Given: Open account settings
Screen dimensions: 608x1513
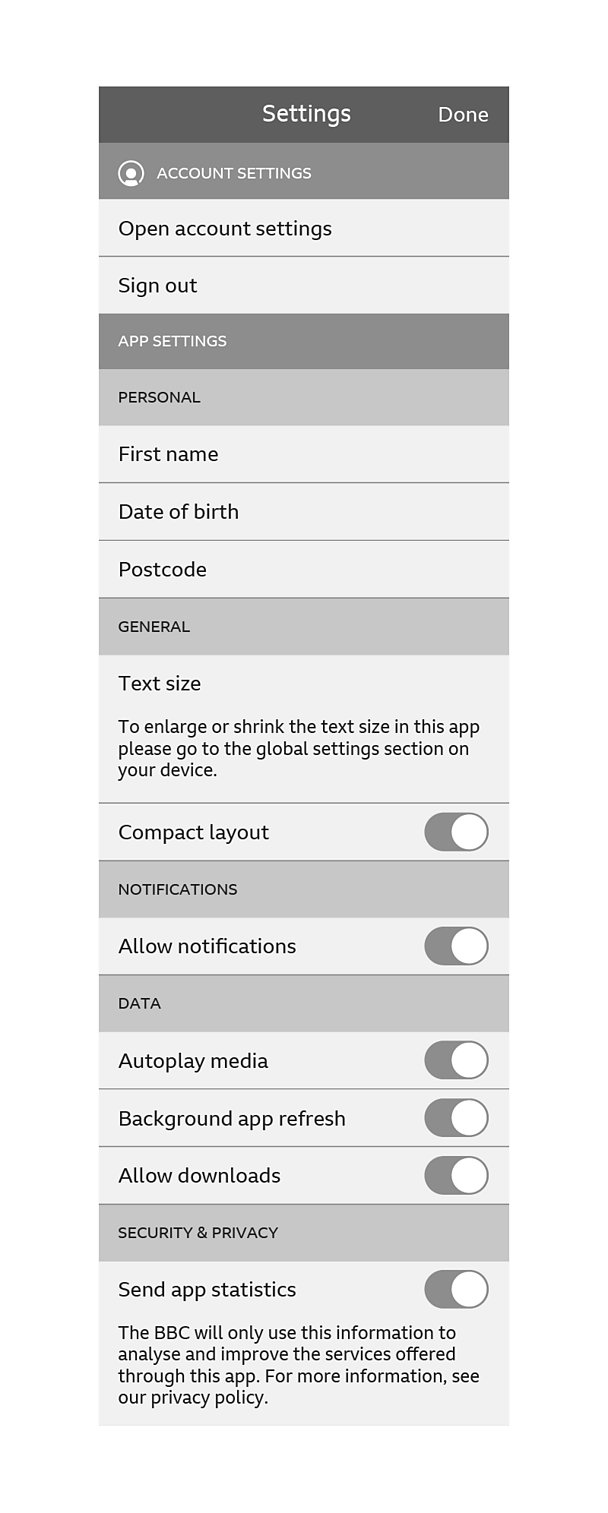Looking at the screenshot, I should pyautogui.click(x=304, y=228).
